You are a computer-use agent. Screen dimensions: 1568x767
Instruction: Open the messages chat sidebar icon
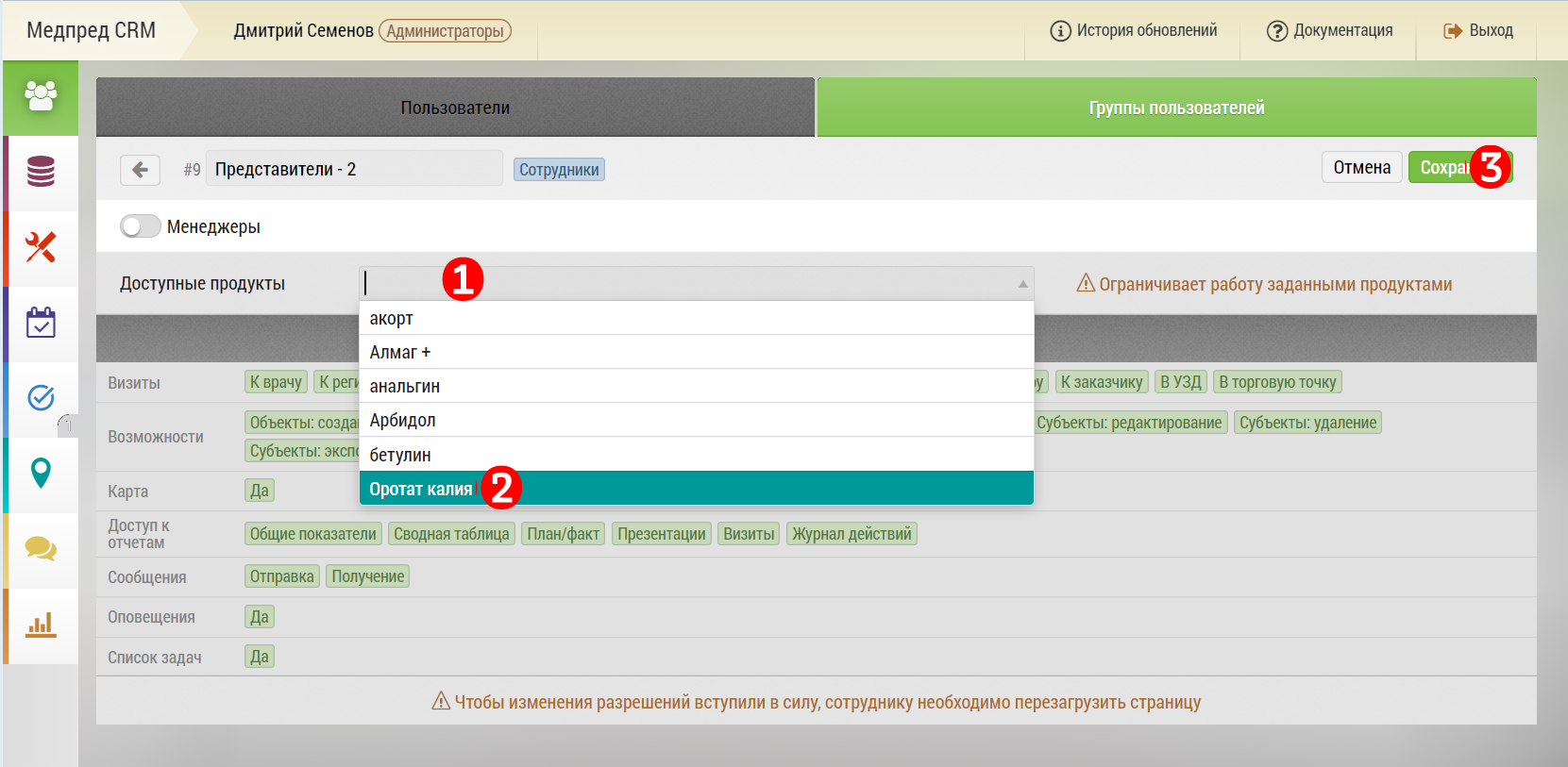point(41,549)
